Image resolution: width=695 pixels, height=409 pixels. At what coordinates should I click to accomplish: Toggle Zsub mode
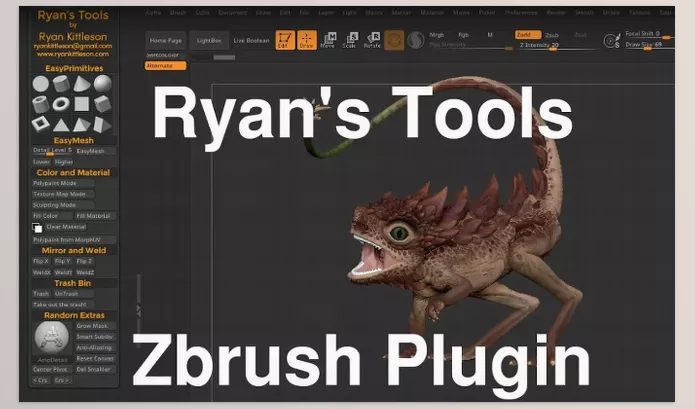tap(552, 35)
